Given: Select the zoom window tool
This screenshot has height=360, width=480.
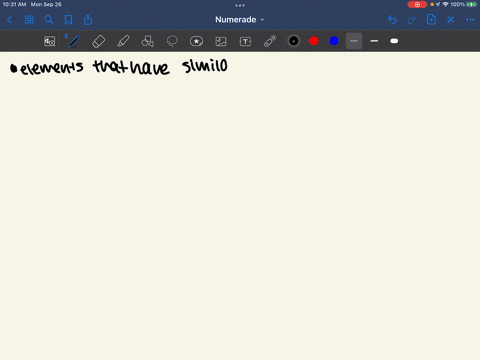Looking at the screenshot, I should click(49, 41).
